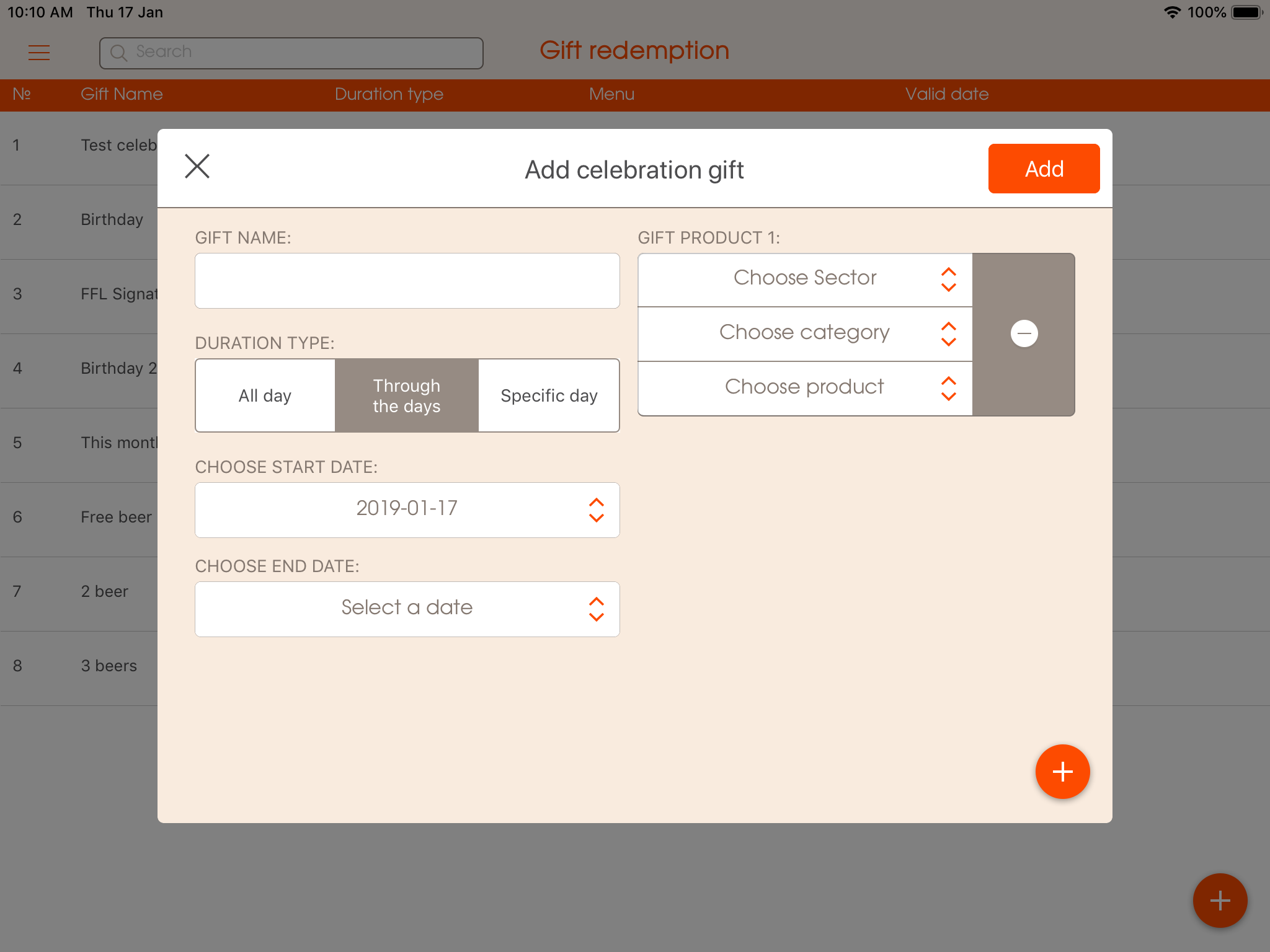Click the Menu column header
The image size is (1270, 952).
611,94
